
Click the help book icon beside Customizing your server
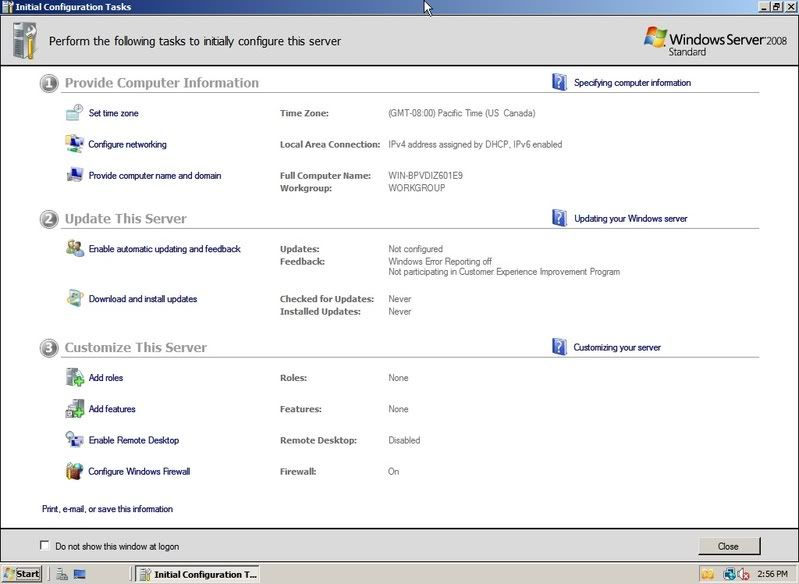[559, 347]
